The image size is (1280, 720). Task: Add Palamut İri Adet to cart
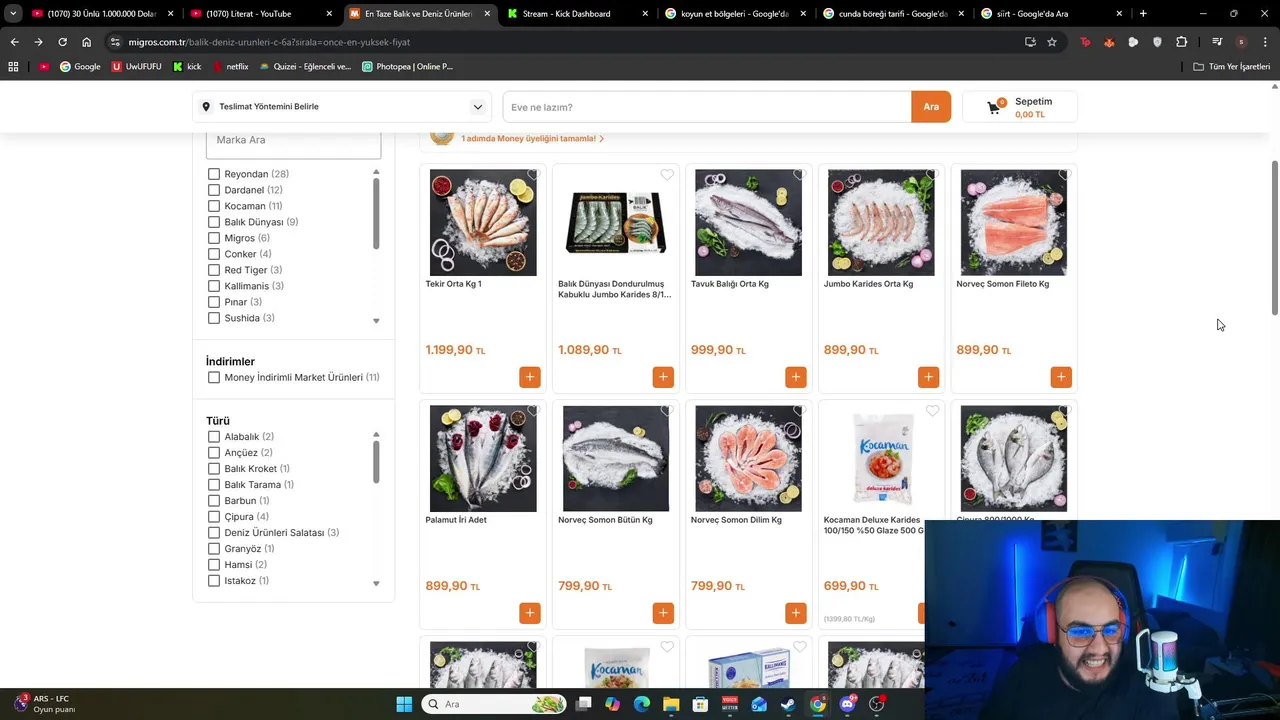point(530,613)
